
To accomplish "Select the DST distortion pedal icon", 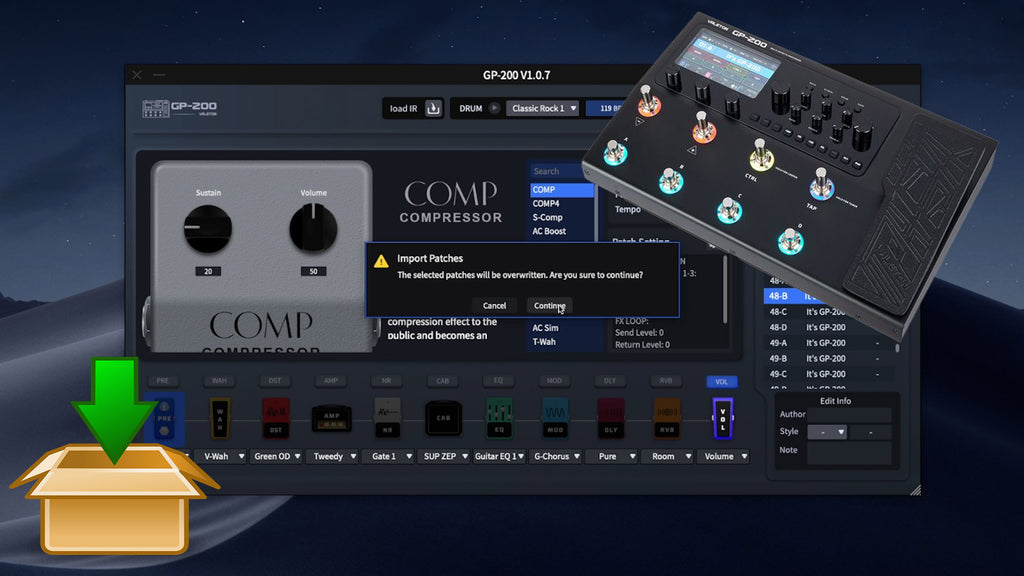I will point(275,418).
